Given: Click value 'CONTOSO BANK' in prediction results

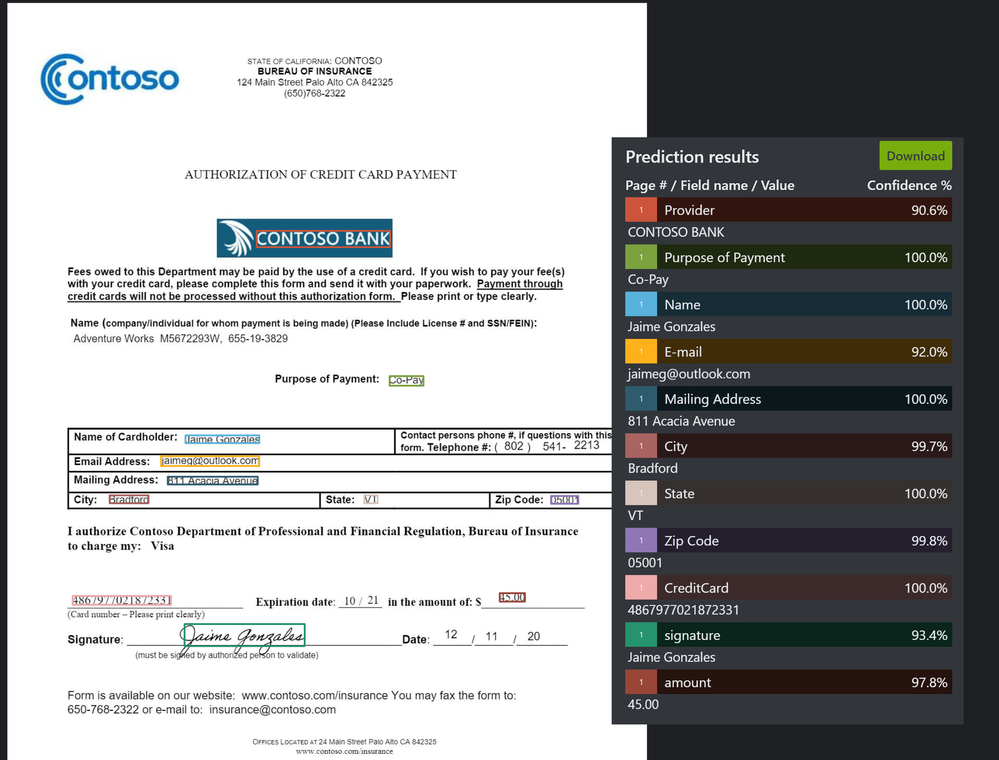Looking at the screenshot, I should tap(676, 232).
